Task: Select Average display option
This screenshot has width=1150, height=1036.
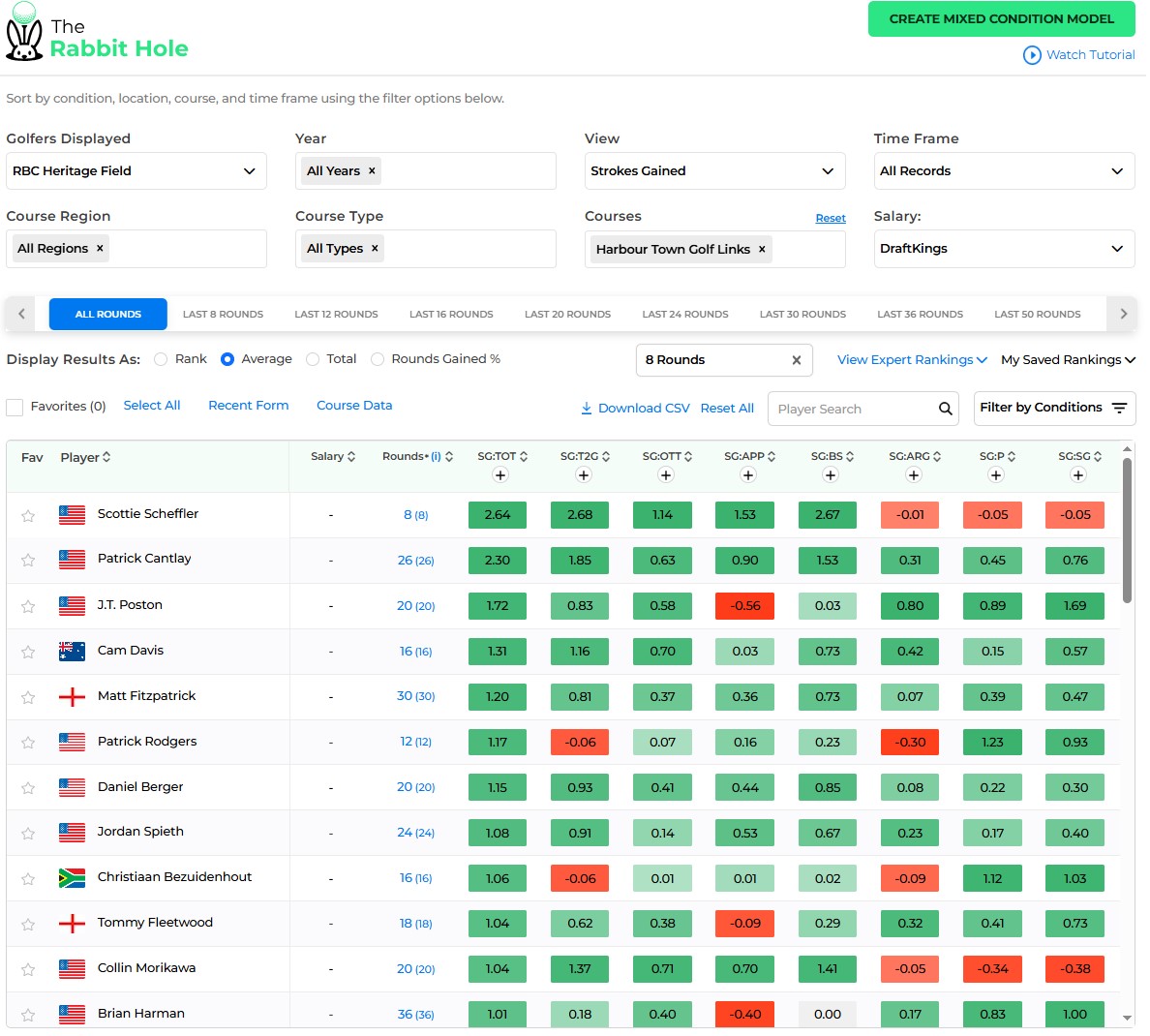Action: [228, 360]
